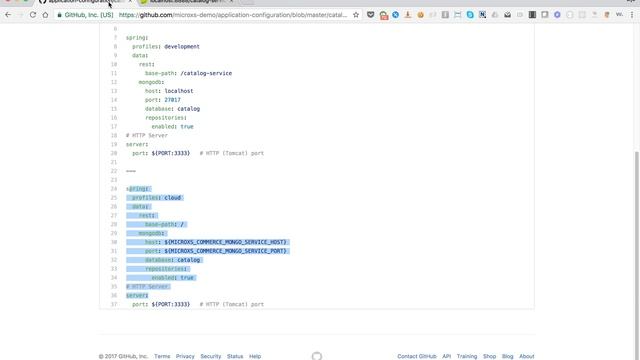Screen dimensions: 640x360
Task: Switch to the localhost catalog tab
Action: point(186,2)
